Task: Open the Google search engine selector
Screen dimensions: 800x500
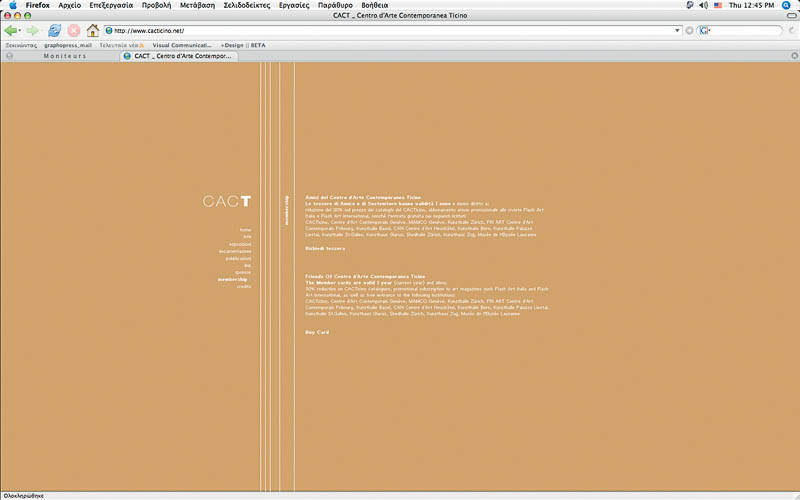Action: (x=705, y=31)
